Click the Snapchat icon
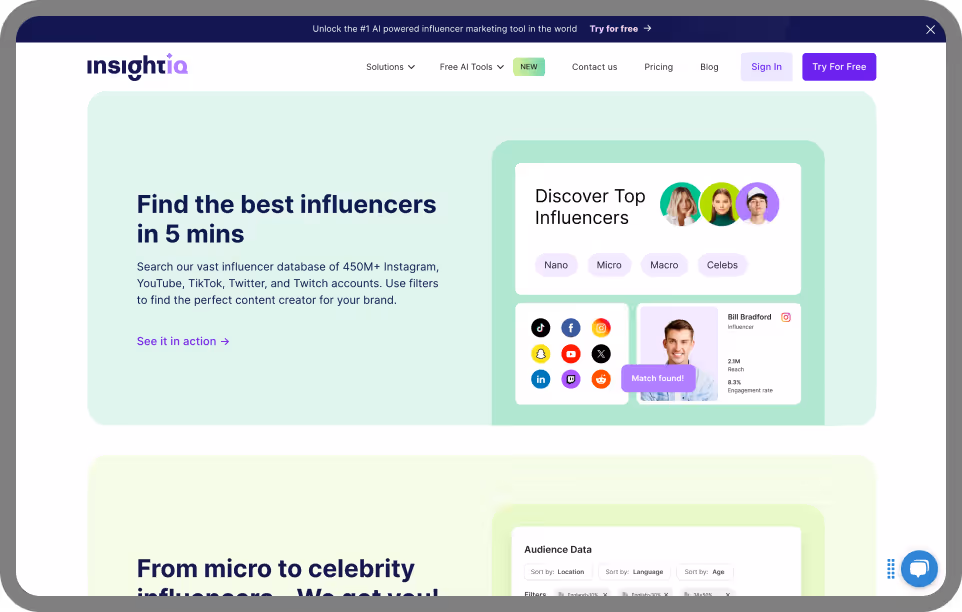This screenshot has width=962, height=612. (x=541, y=354)
